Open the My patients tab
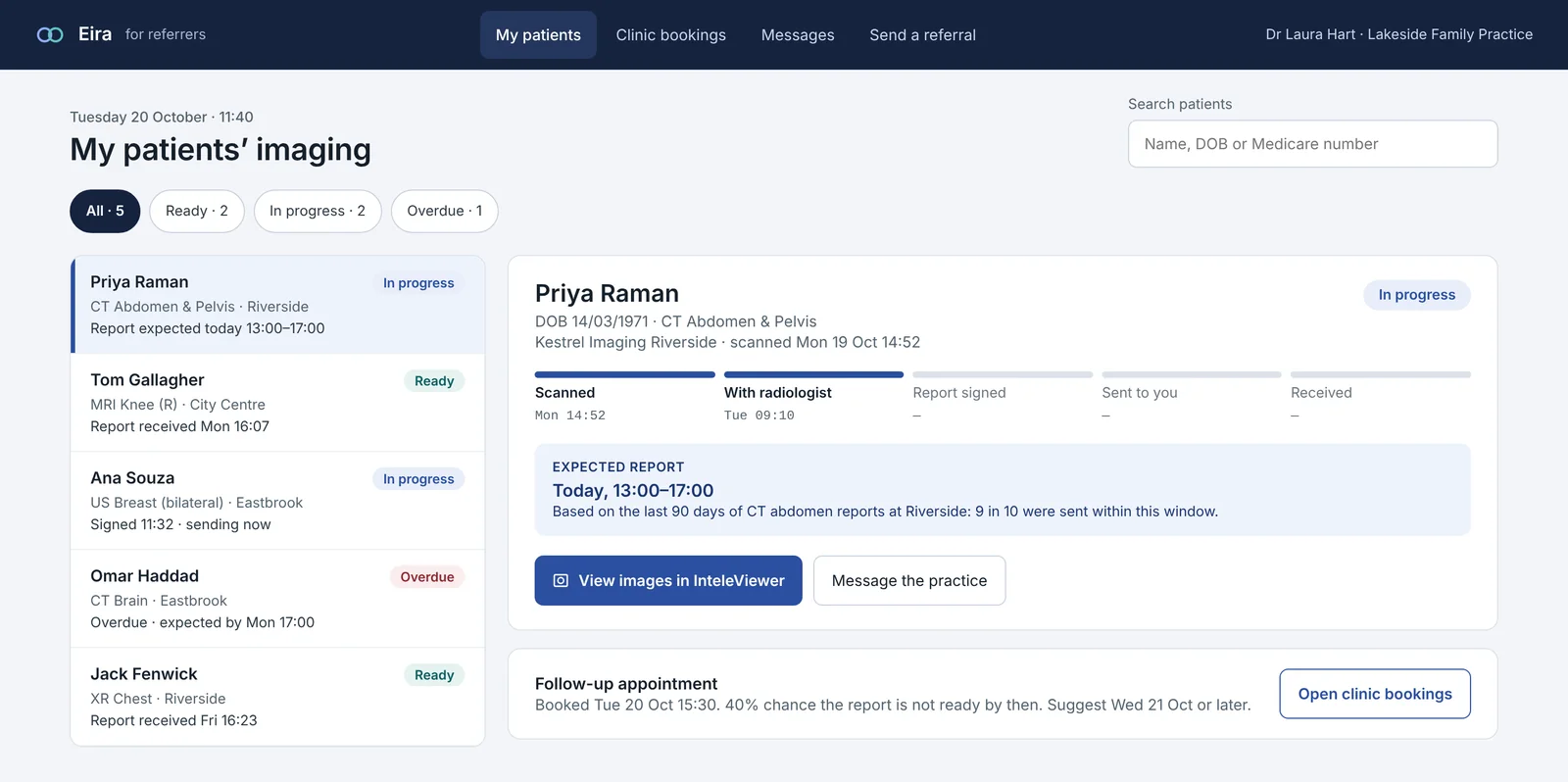Screen dimensions: 1568x782 (x=538, y=34)
